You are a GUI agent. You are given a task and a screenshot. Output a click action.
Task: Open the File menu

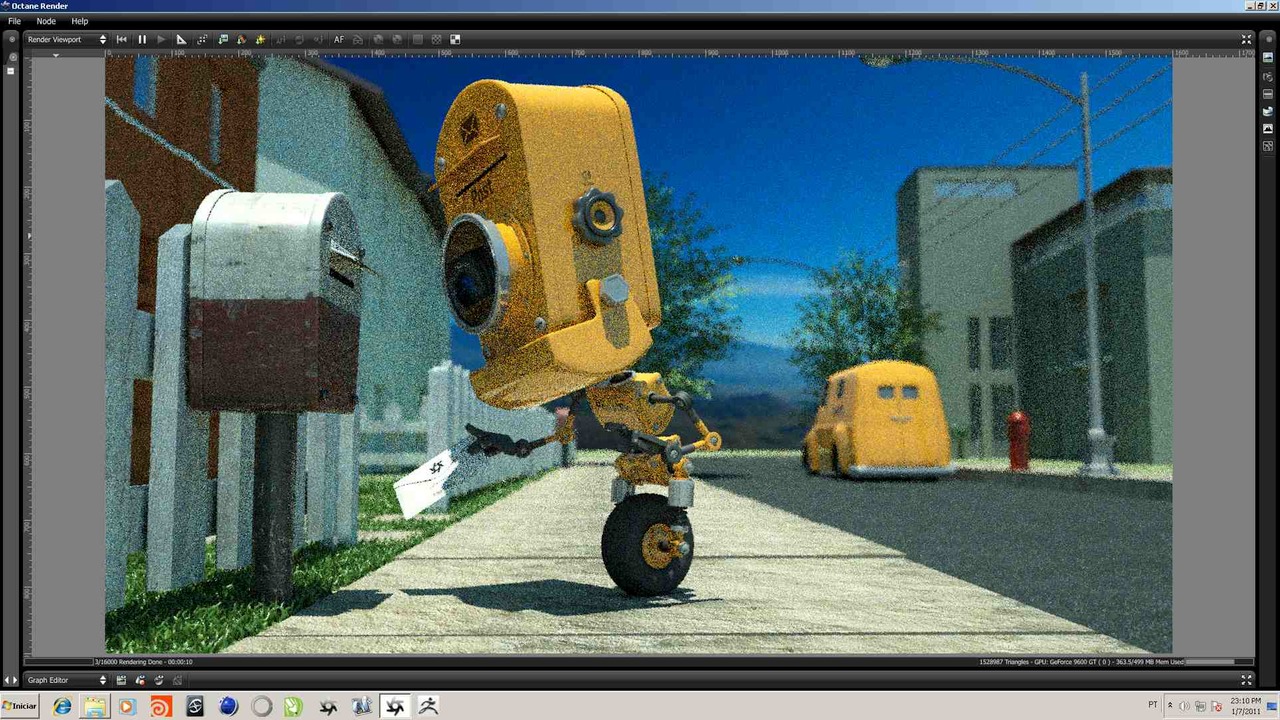pos(14,21)
